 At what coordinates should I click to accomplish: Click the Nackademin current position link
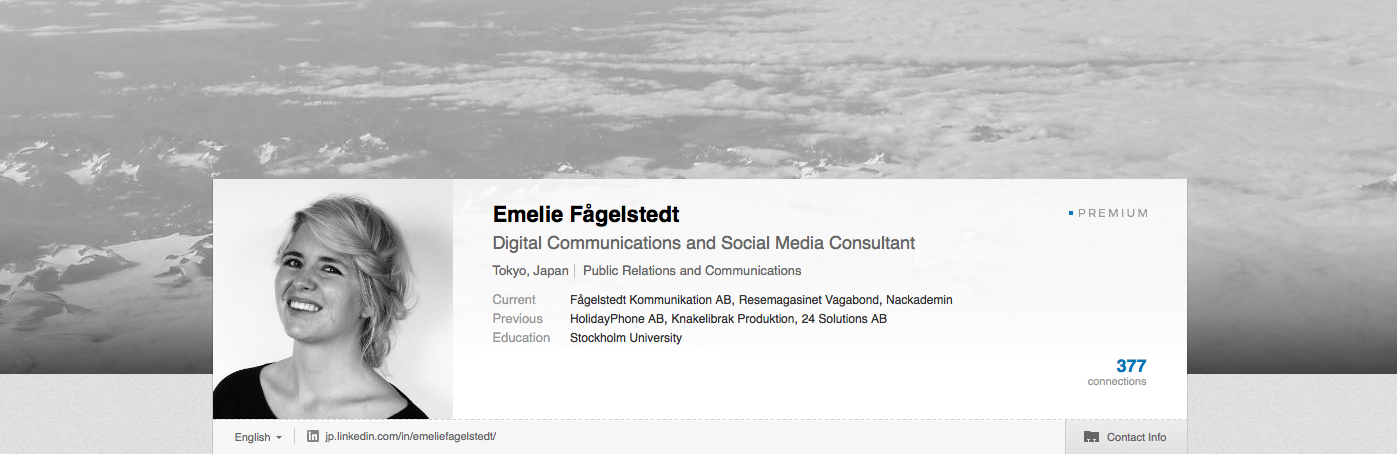[x=919, y=300]
